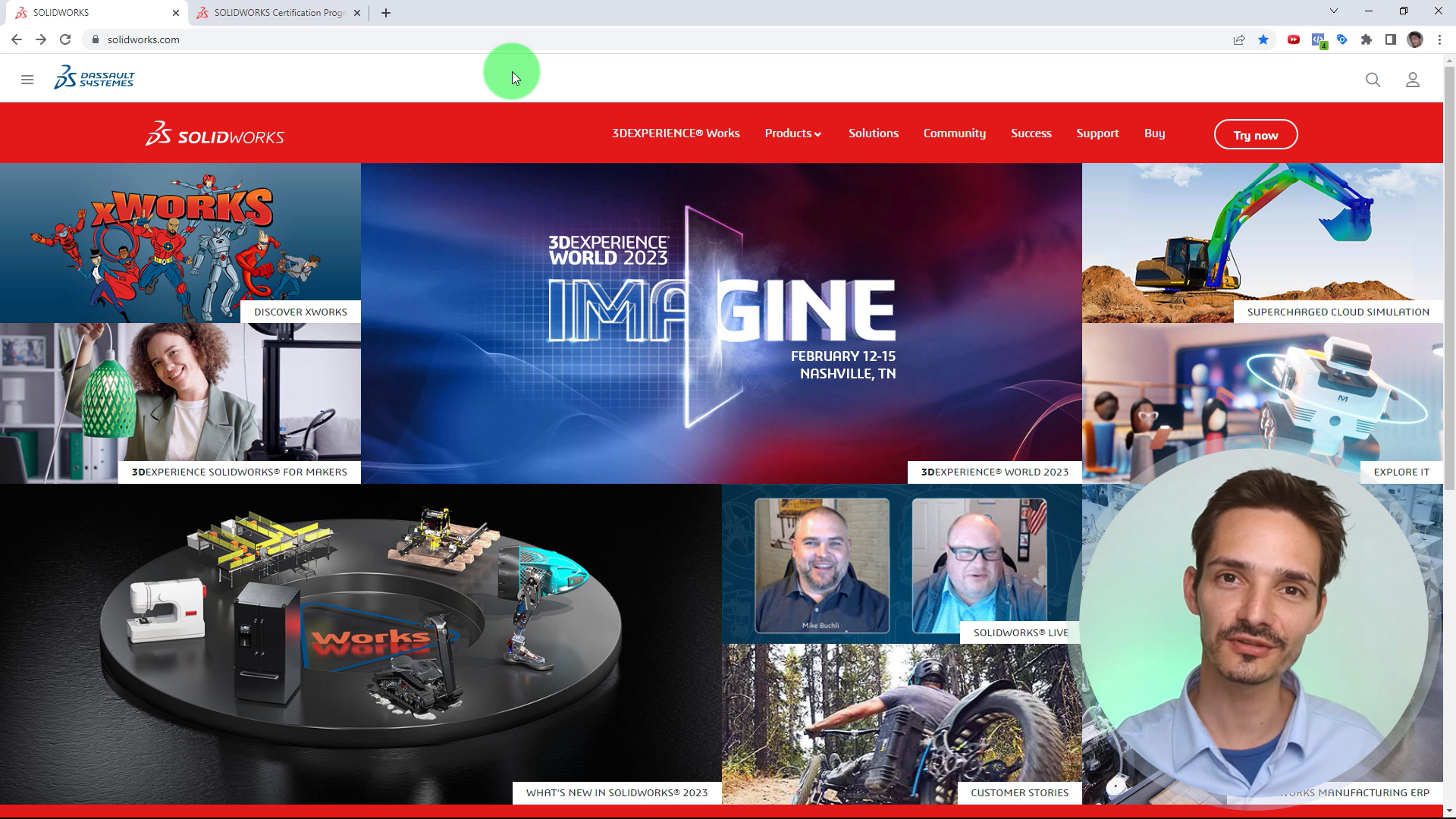Open a new tab with plus button

[x=386, y=13]
